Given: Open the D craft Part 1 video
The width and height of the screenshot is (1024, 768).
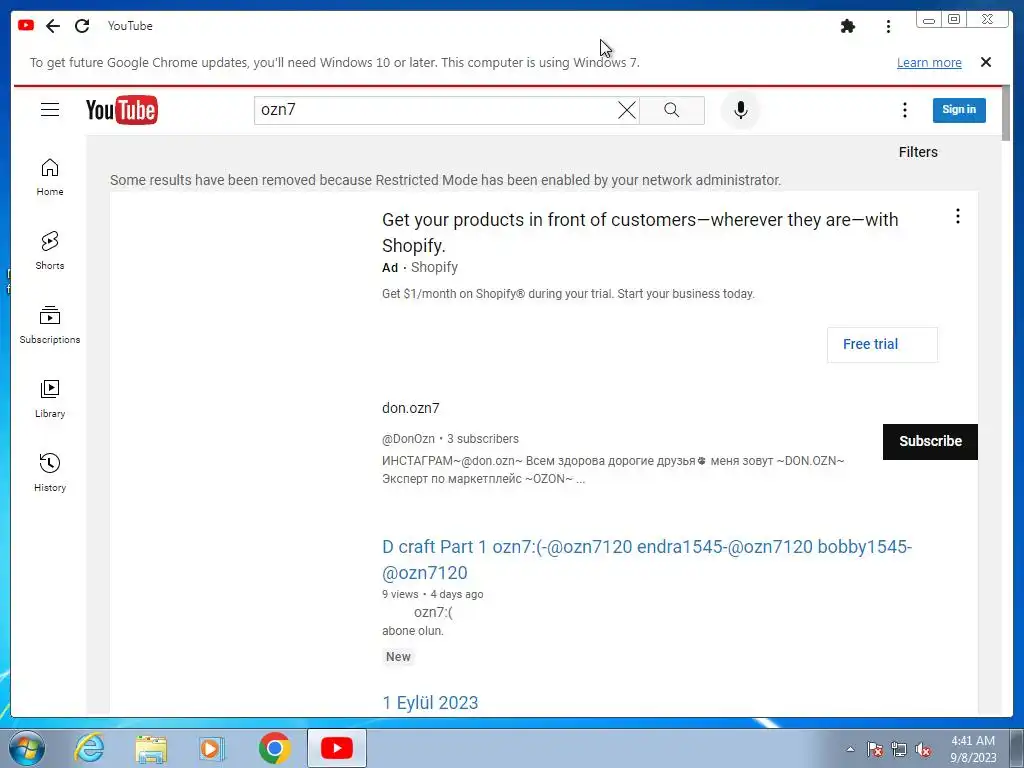Looking at the screenshot, I should tap(647, 560).
